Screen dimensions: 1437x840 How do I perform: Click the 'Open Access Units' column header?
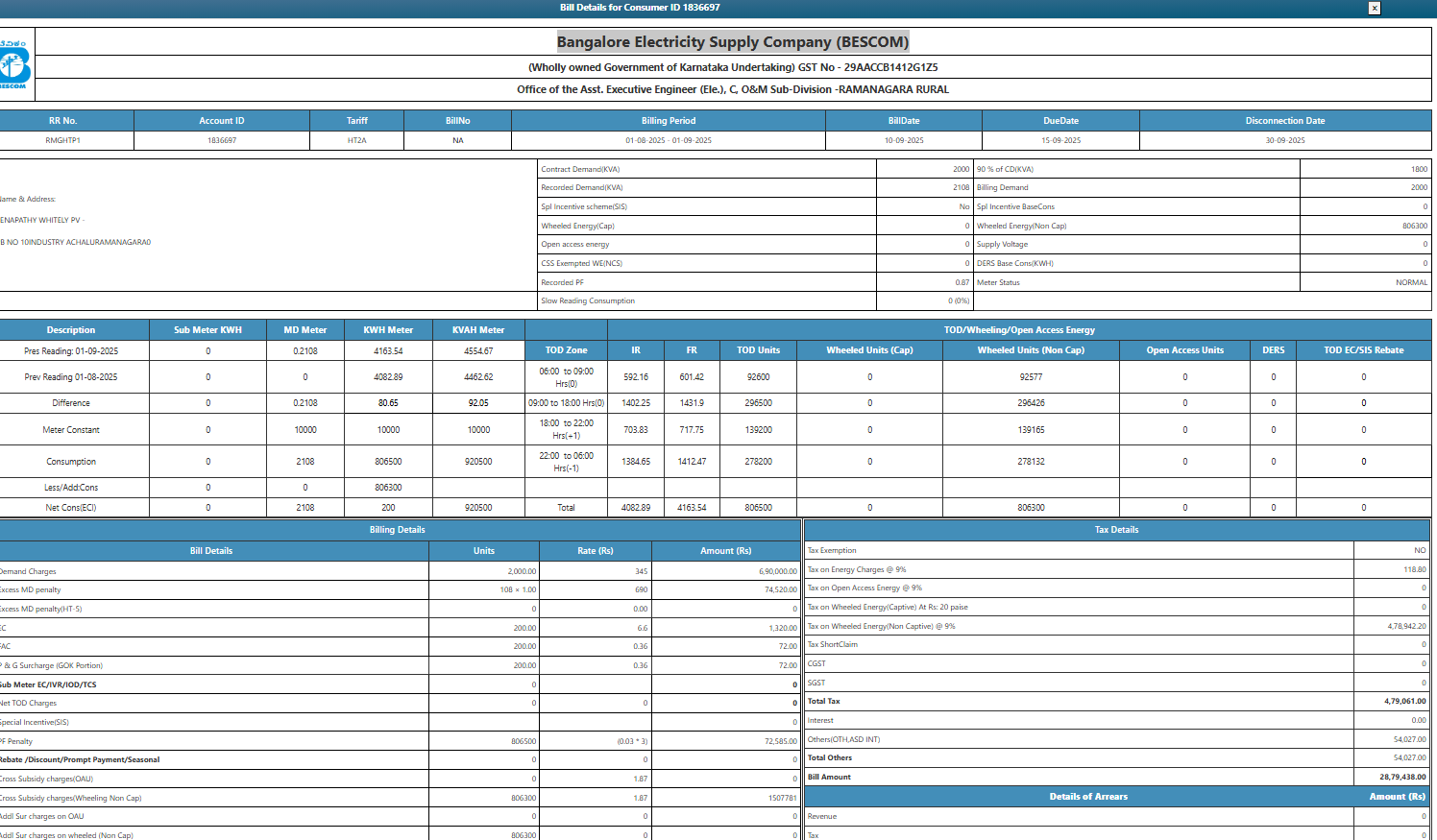click(x=1185, y=350)
